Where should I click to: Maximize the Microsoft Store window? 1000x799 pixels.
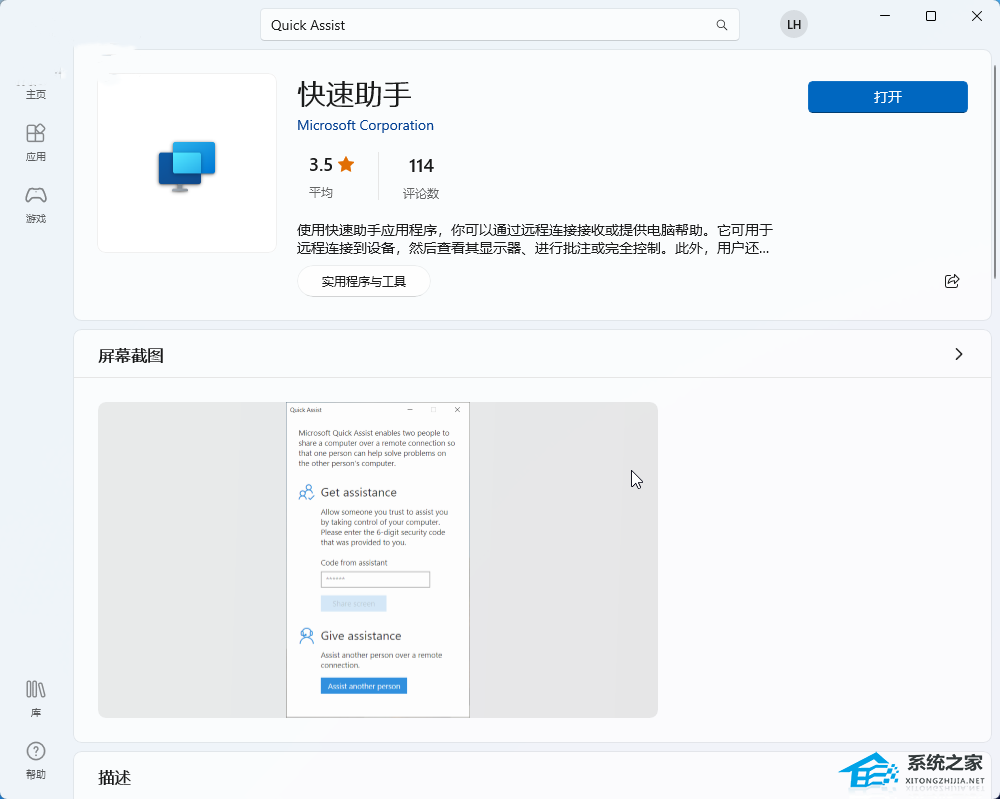931,16
